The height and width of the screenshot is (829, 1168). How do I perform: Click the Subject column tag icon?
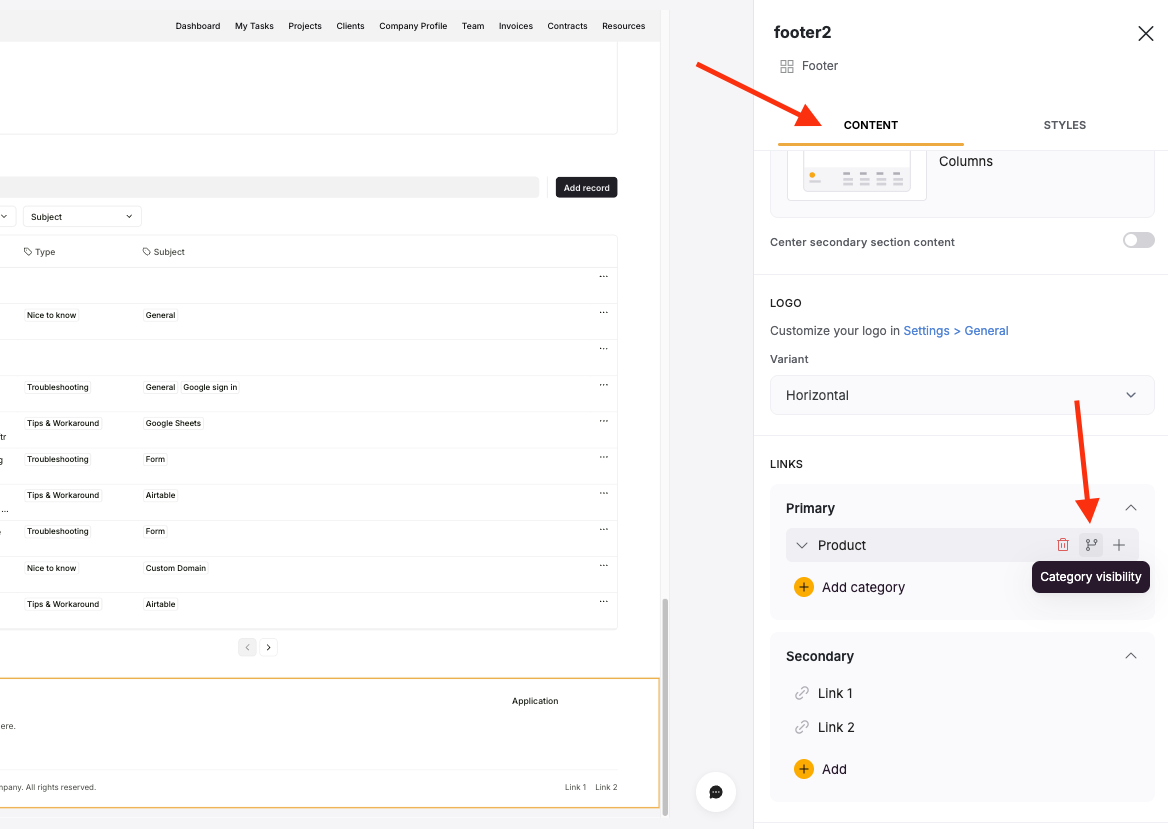[147, 252]
